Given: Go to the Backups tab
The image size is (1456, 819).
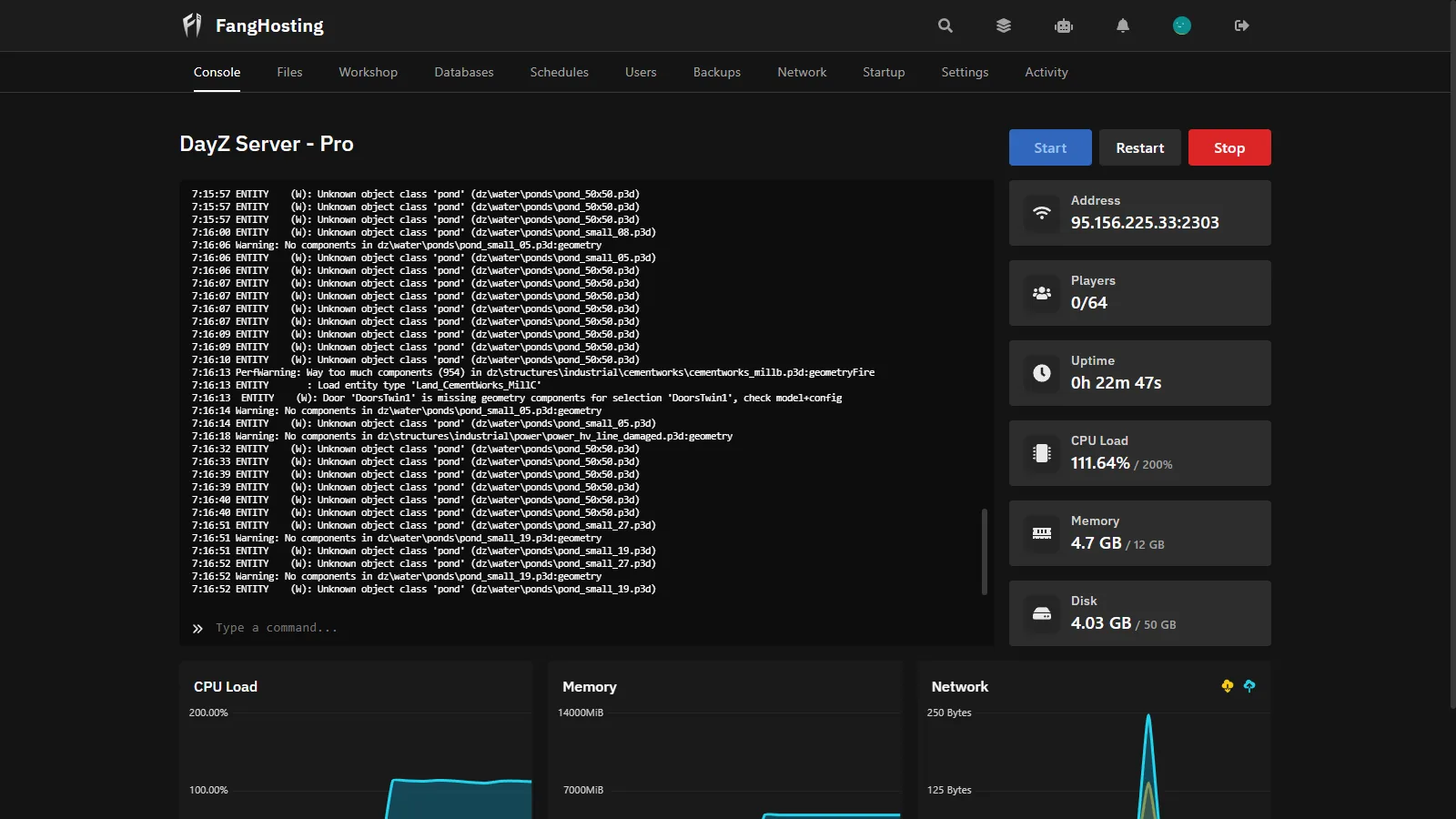Looking at the screenshot, I should click(x=717, y=72).
